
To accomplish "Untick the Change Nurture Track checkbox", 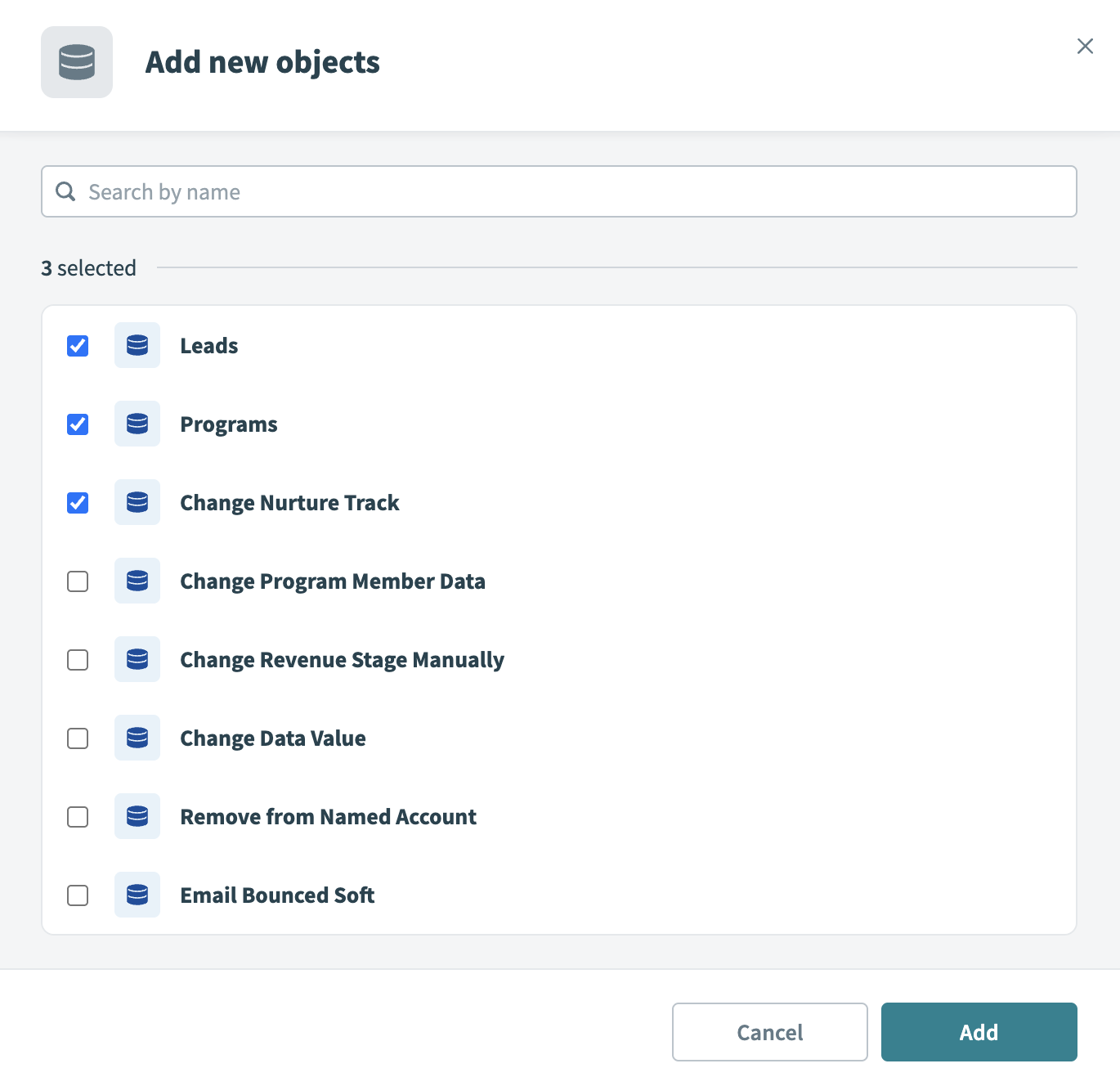I will (x=78, y=503).
